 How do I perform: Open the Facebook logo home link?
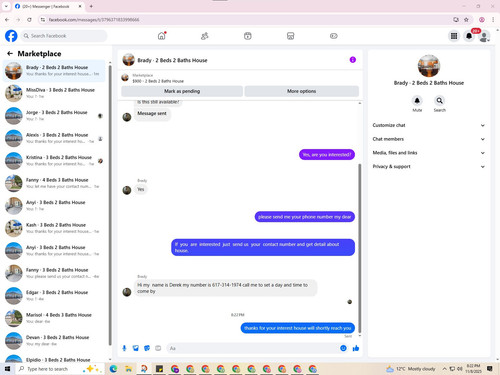(x=11, y=36)
